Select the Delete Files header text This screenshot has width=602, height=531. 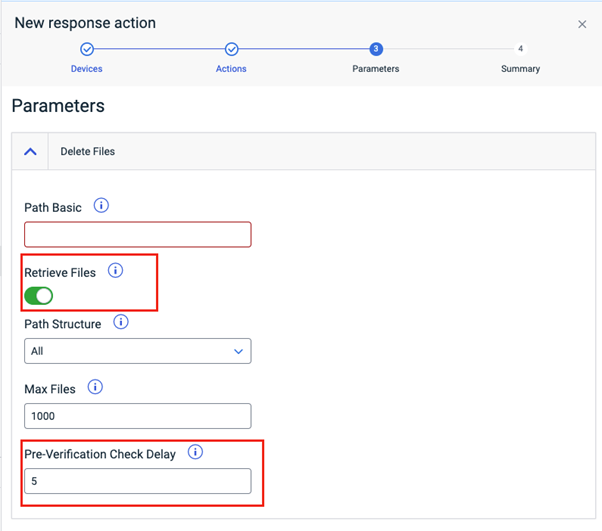click(x=88, y=151)
